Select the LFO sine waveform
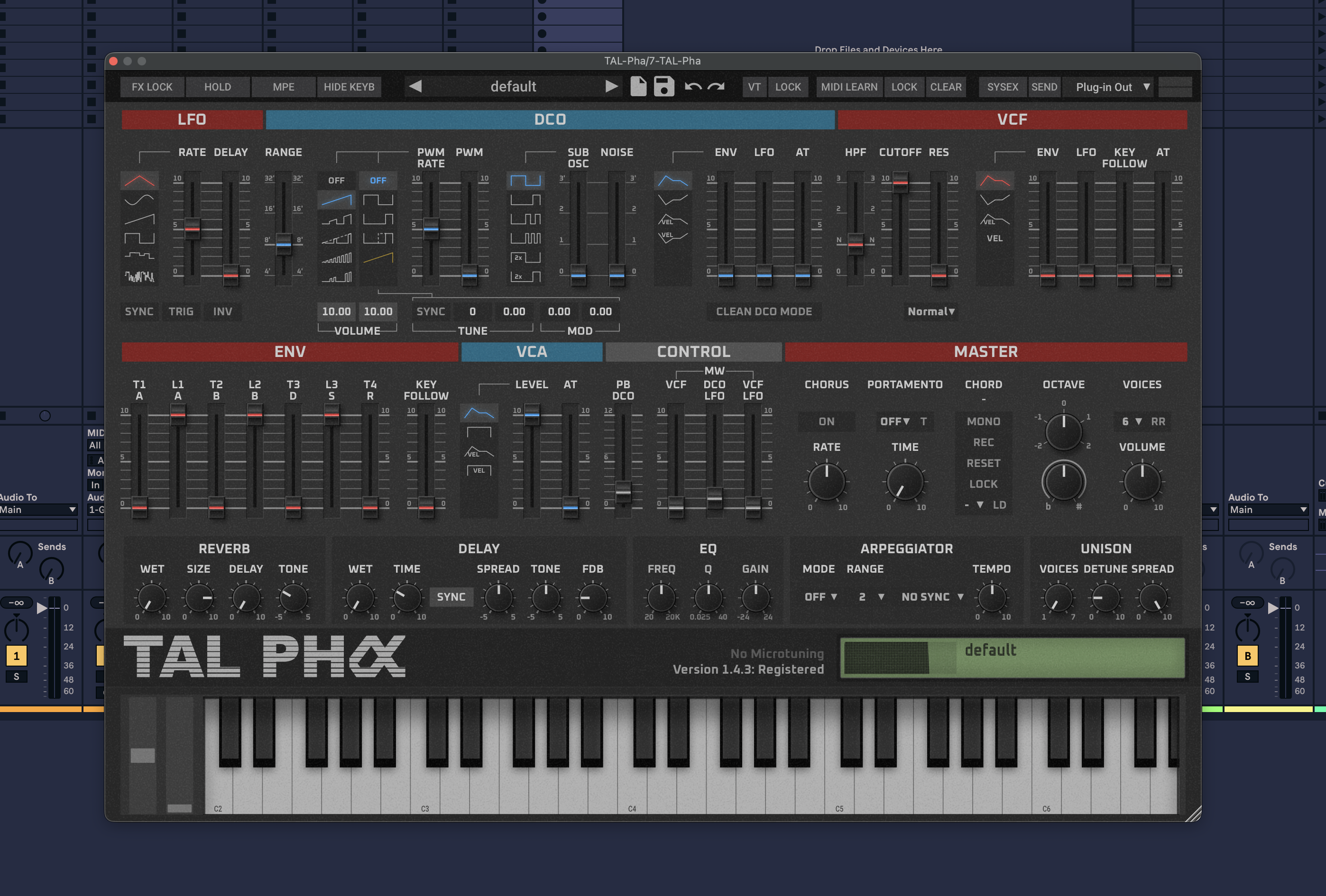This screenshot has height=896, width=1326. [139, 200]
